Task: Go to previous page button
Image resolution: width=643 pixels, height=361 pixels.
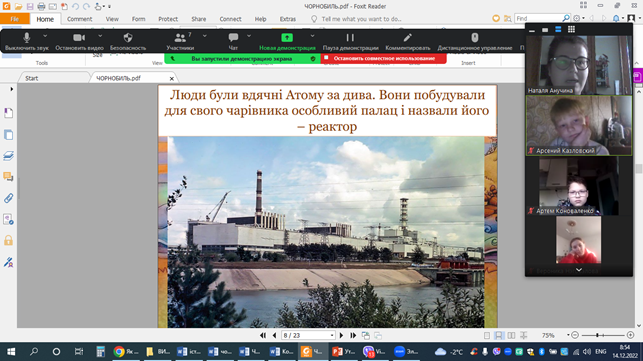Action: click(274, 335)
